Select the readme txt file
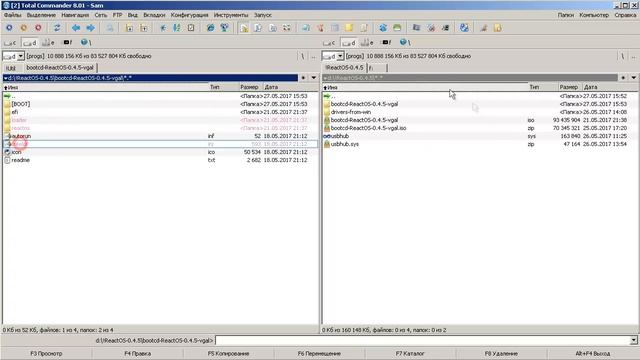 pyautogui.click(x=160, y=160)
